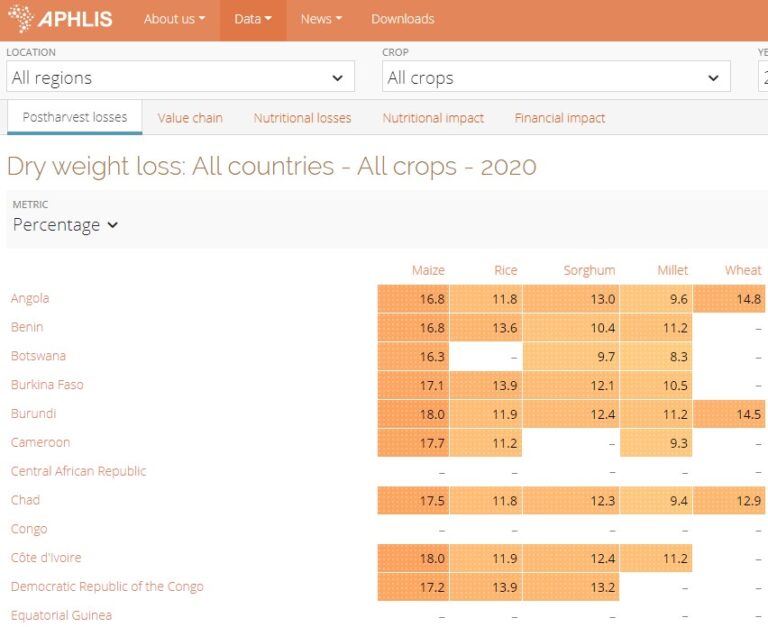The image size is (768, 627).
Task: Click the APHLIS logo icon
Action: coord(20,19)
